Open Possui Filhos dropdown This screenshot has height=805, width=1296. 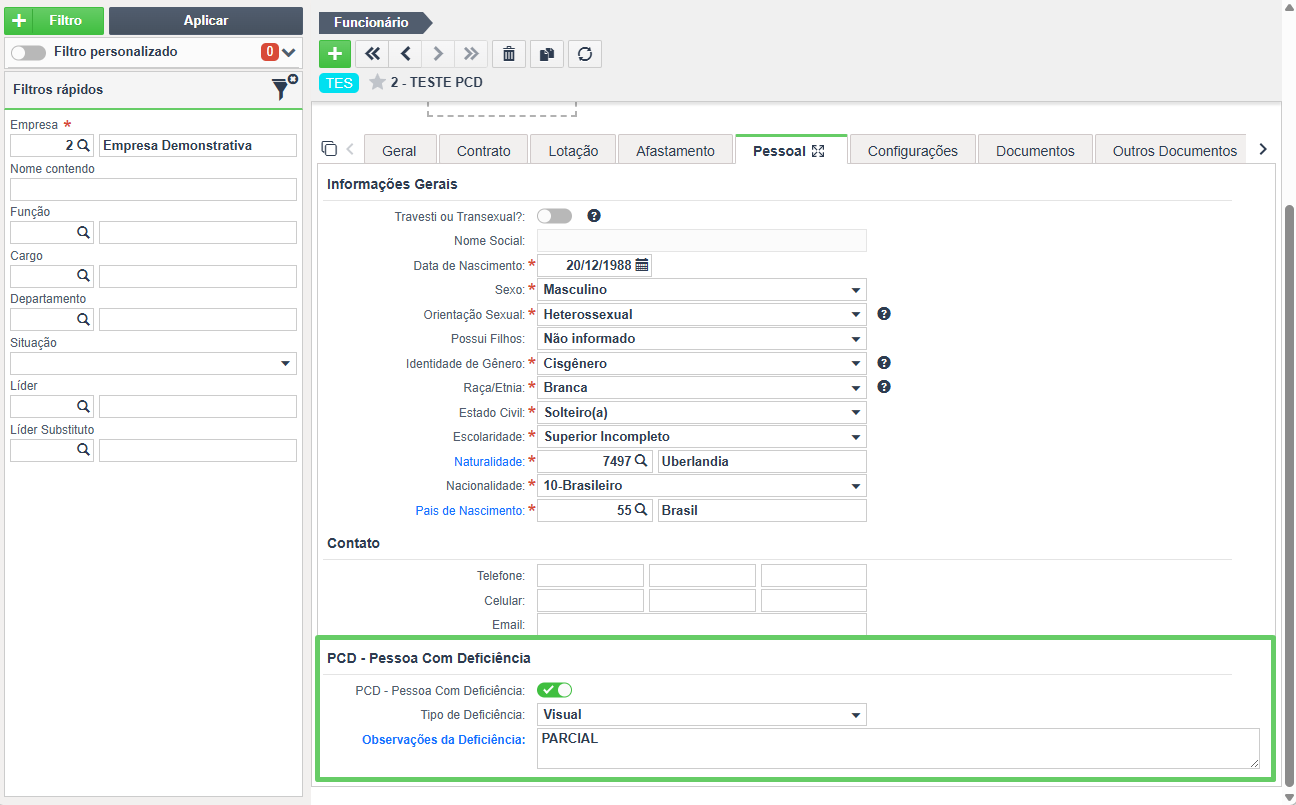click(x=702, y=338)
